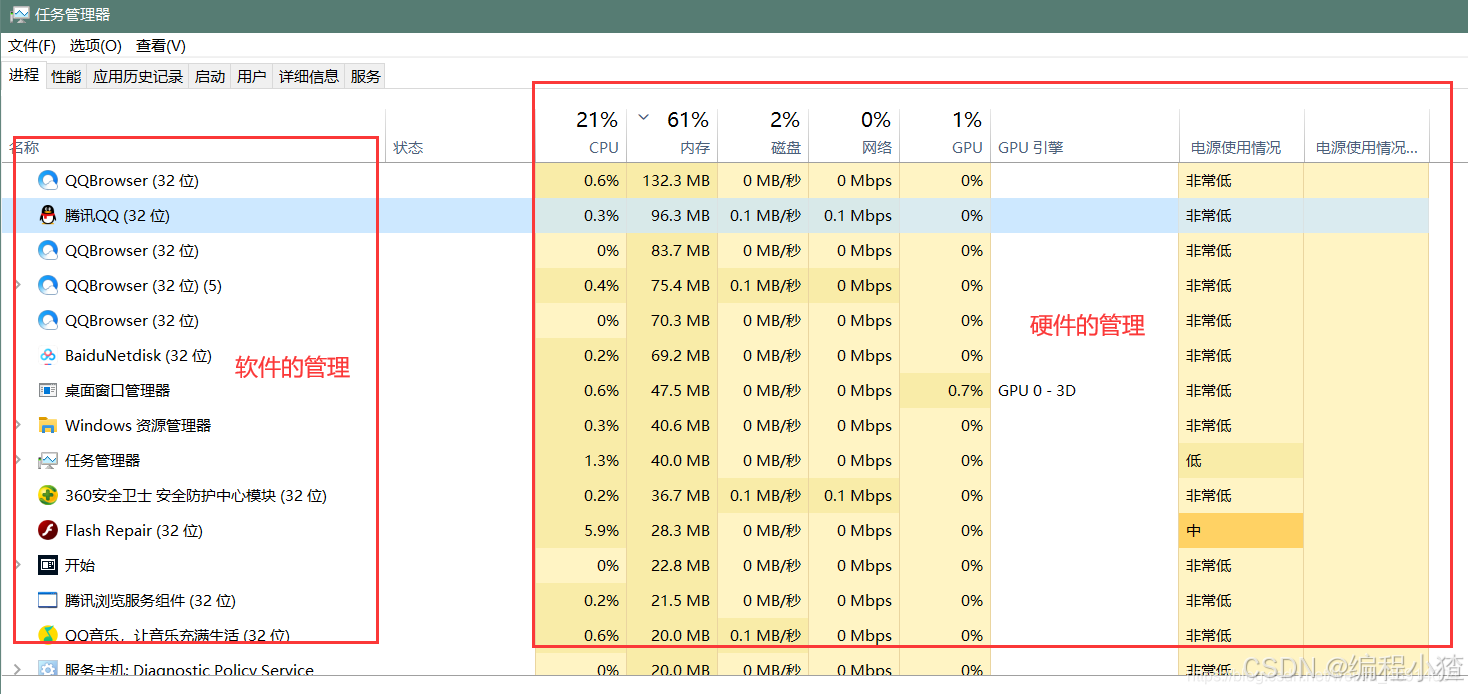Expand 服务主机: Diagnostic Policy Service
Viewport: 1468px width, 694px height.
(x=17, y=670)
